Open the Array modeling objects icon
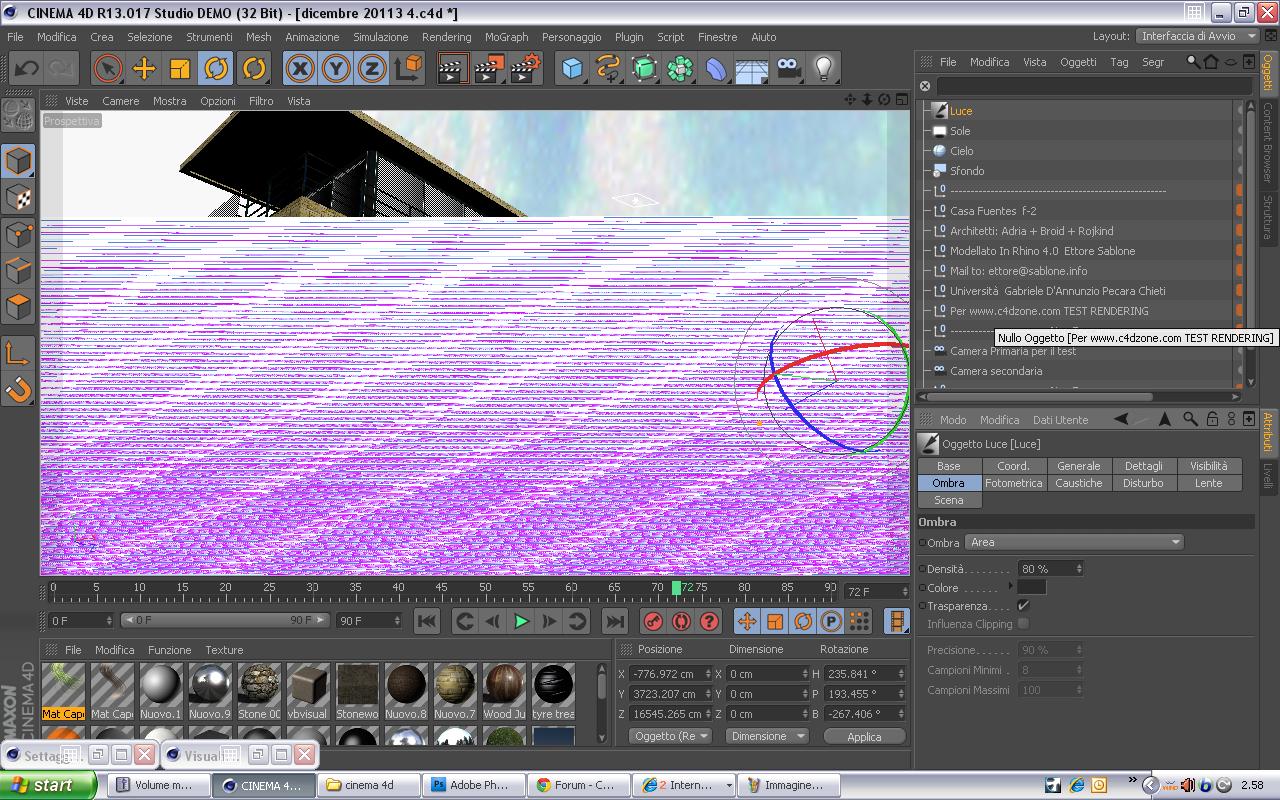The width and height of the screenshot is (1280, 800). [681, 69]
